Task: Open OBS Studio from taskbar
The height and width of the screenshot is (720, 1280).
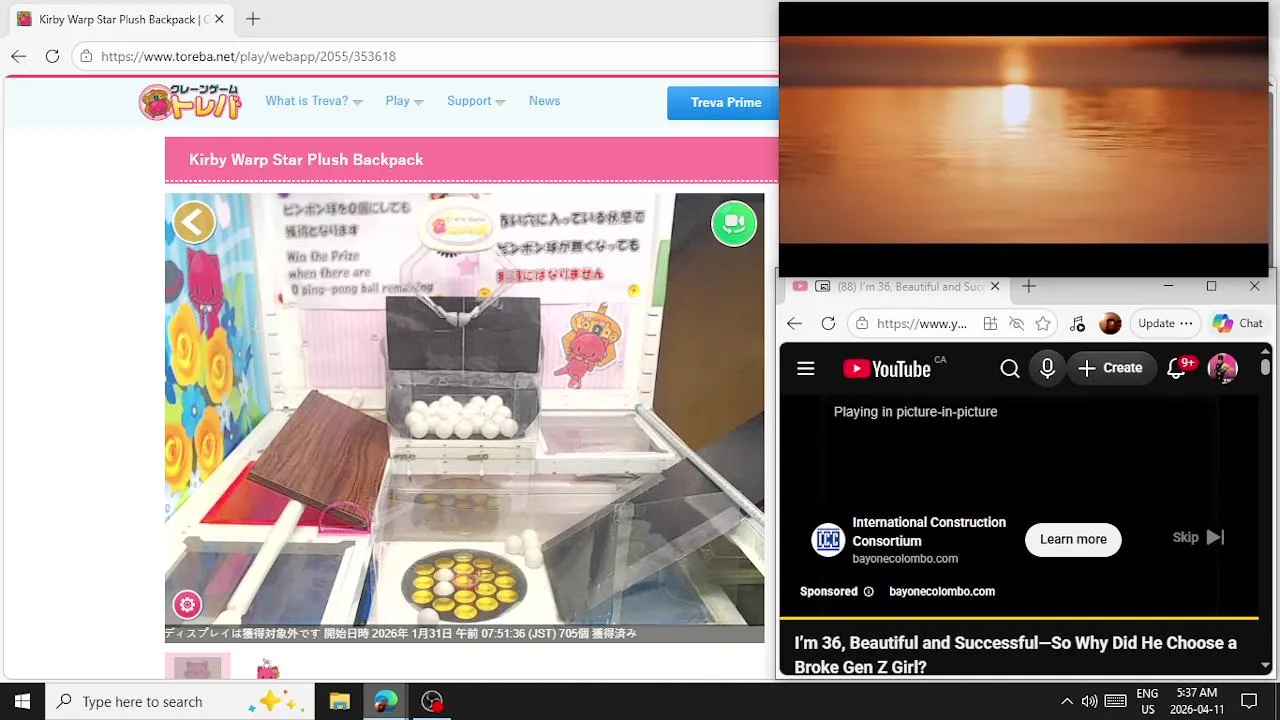Action: click(x=431, y=701)
